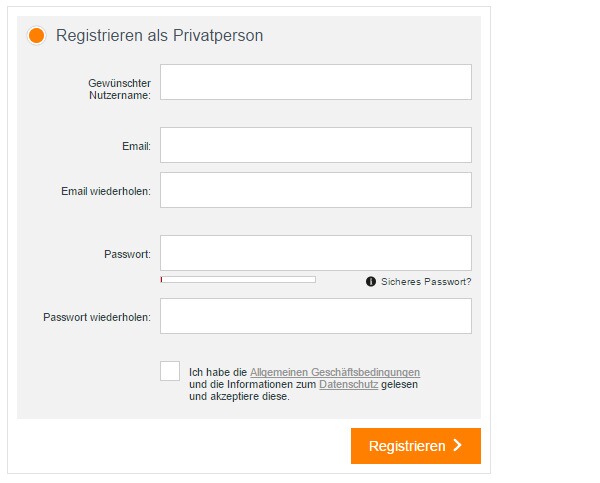Select the orange "Registrieren als Privatperson" radio button
The width and height of the screenshot is (600, 483).
tap(37, 36)
